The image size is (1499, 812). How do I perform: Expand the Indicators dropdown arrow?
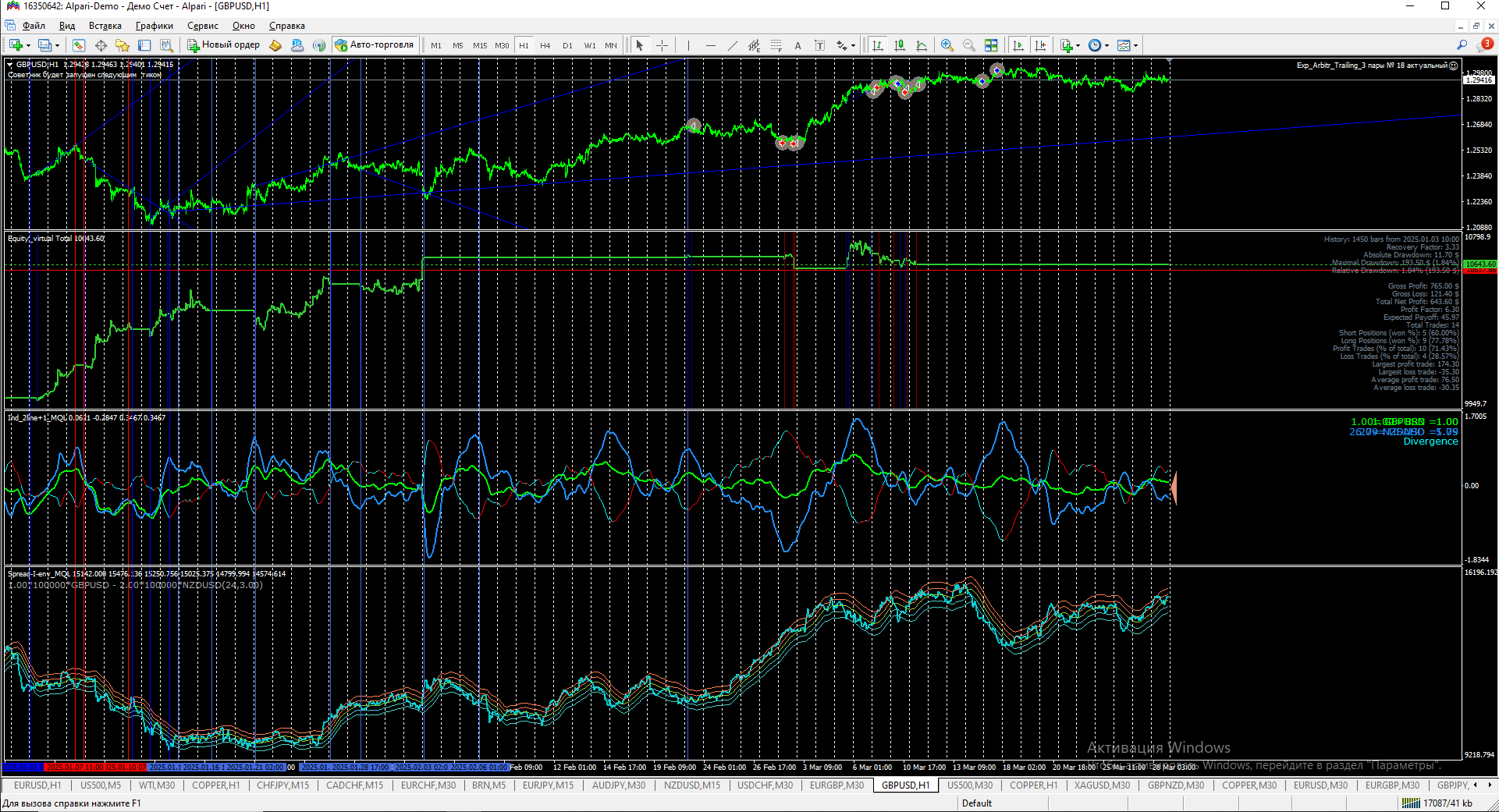click(x=1078, y=45)
